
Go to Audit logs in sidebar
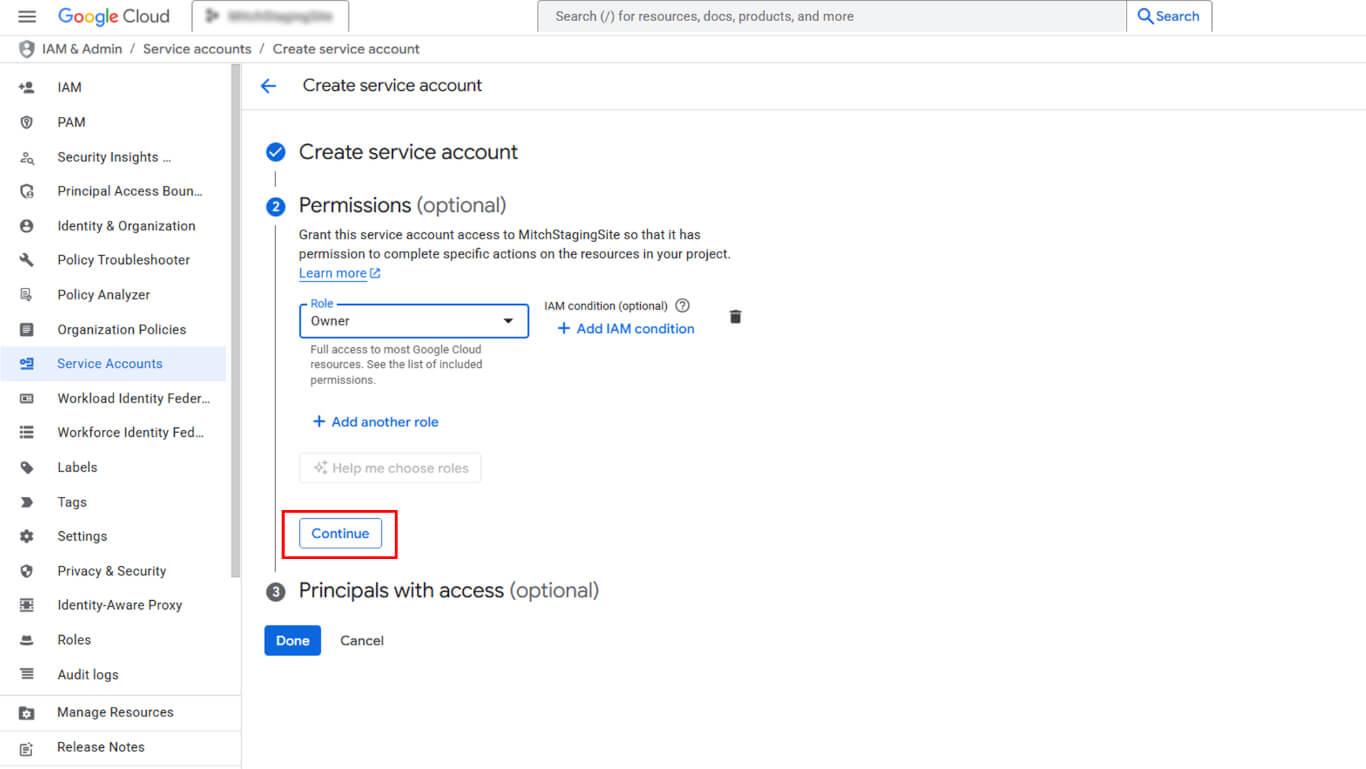pyautogui.click(x=88, y=675)
